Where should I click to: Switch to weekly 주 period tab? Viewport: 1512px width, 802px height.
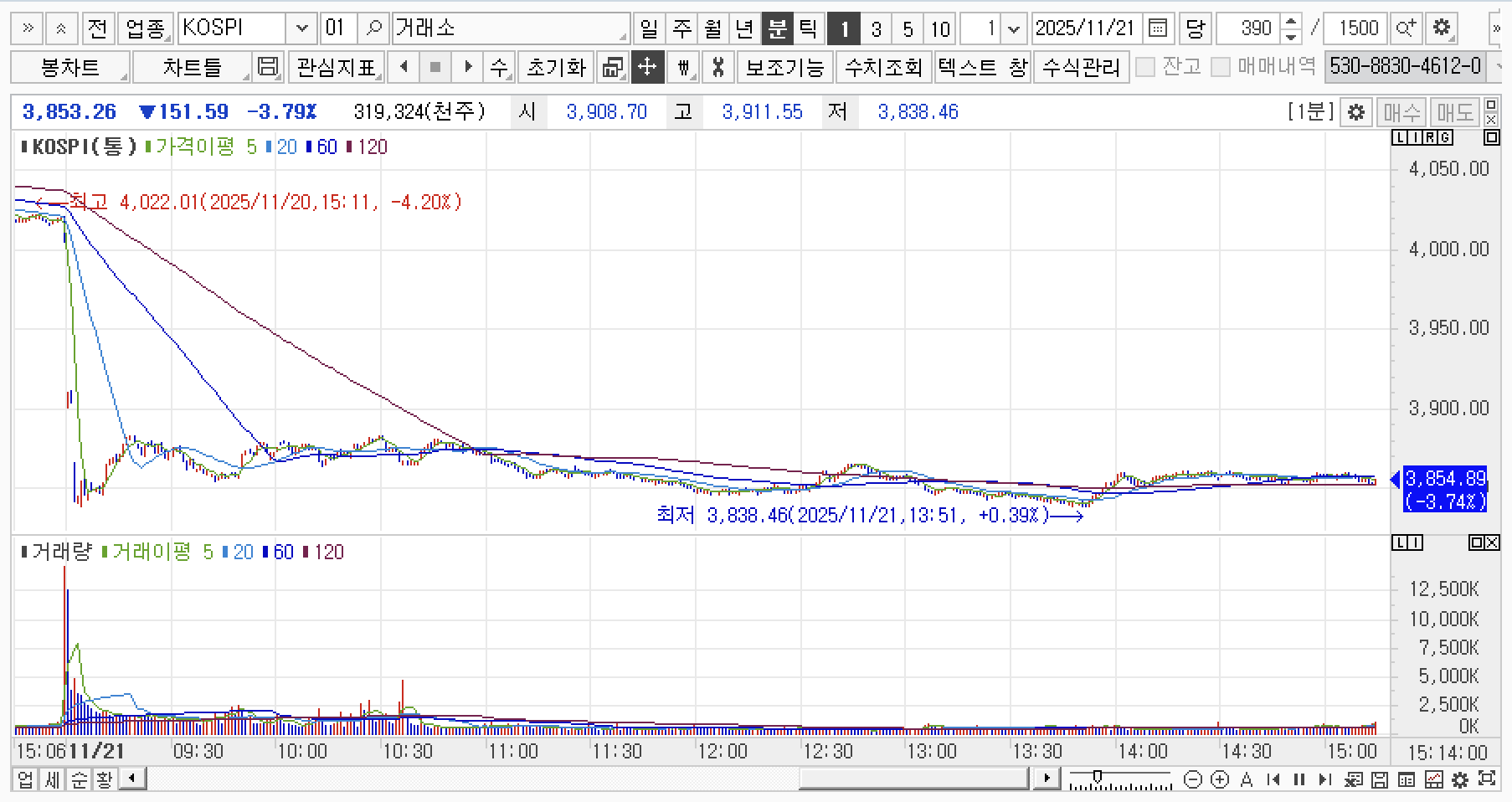click(682, 28)
